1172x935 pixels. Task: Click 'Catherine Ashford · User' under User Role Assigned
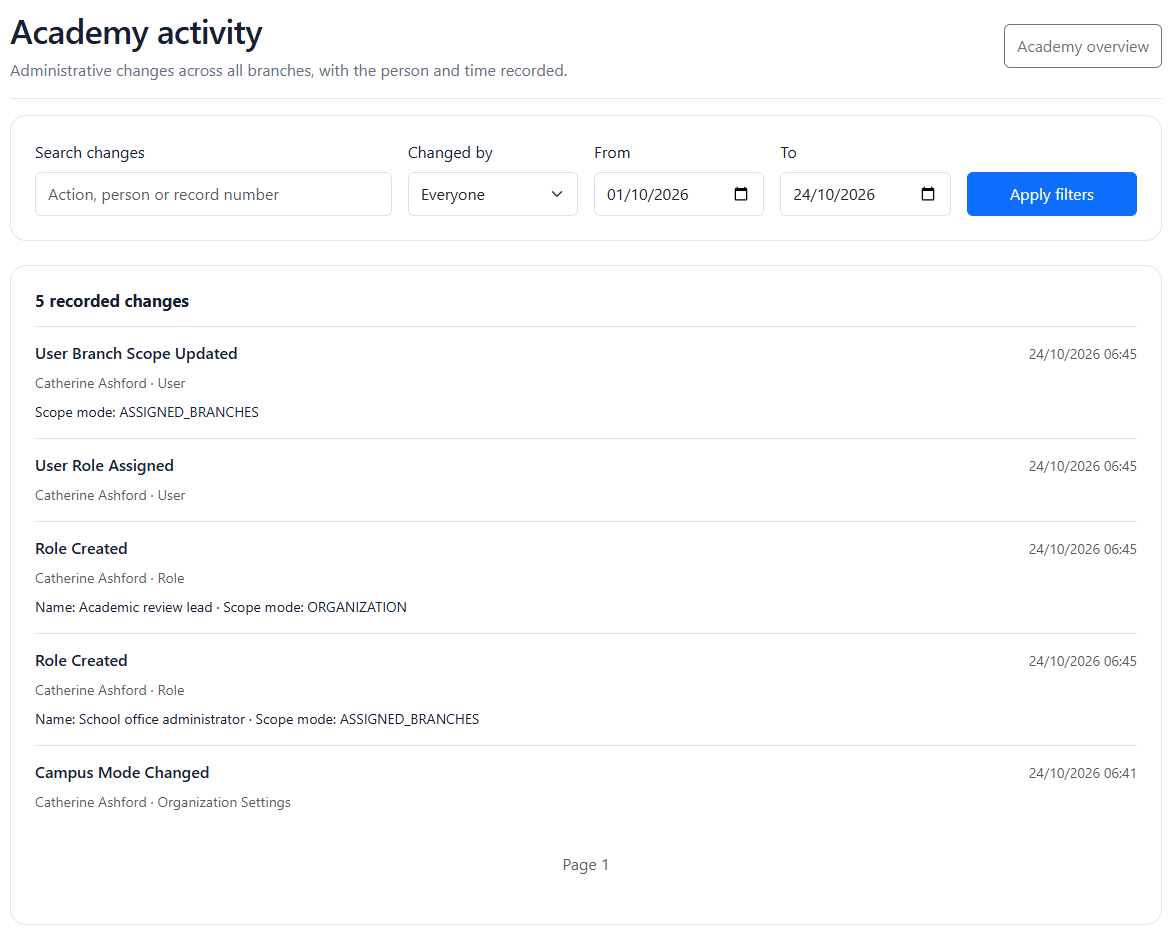tap(110, 496)
